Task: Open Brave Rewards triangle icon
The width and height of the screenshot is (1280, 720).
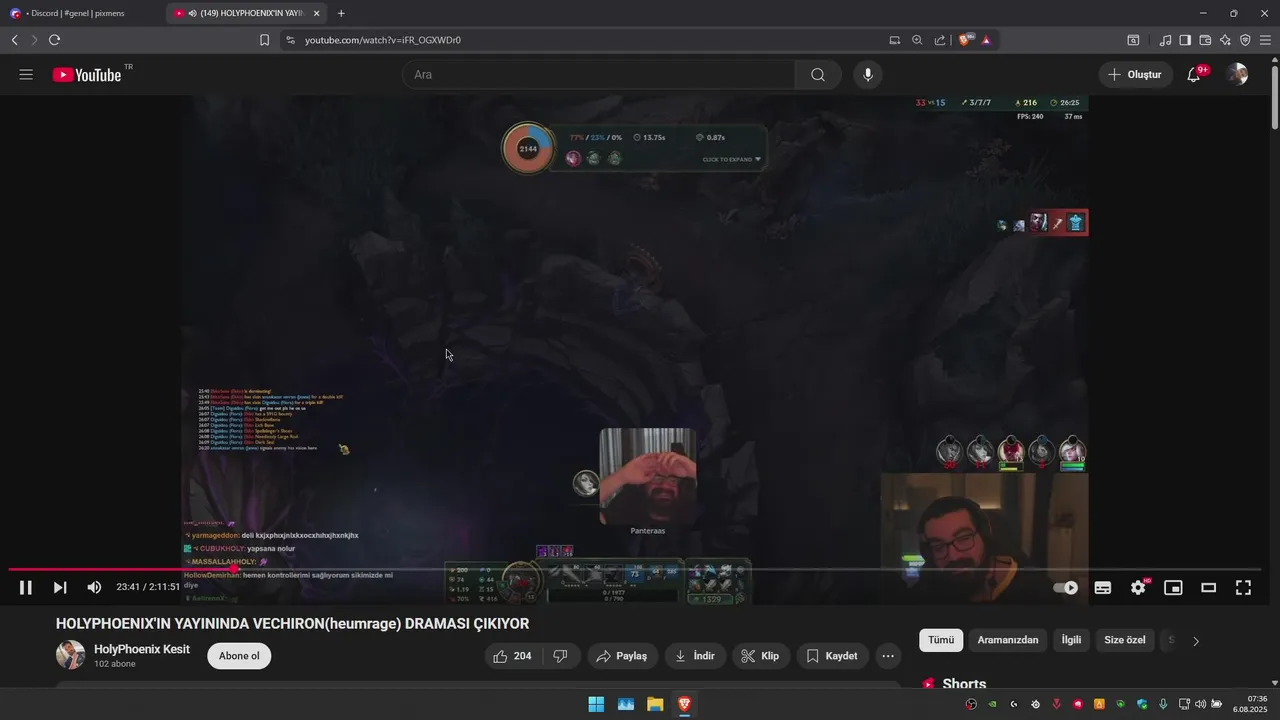Action: tap(986, 40)
